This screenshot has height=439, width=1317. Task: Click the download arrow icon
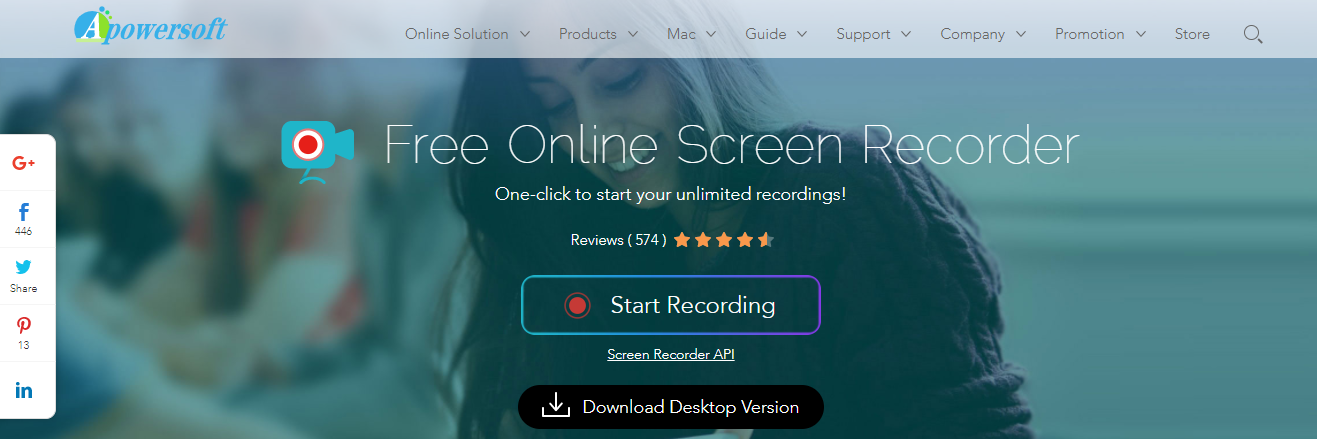(x=555, y=406)
